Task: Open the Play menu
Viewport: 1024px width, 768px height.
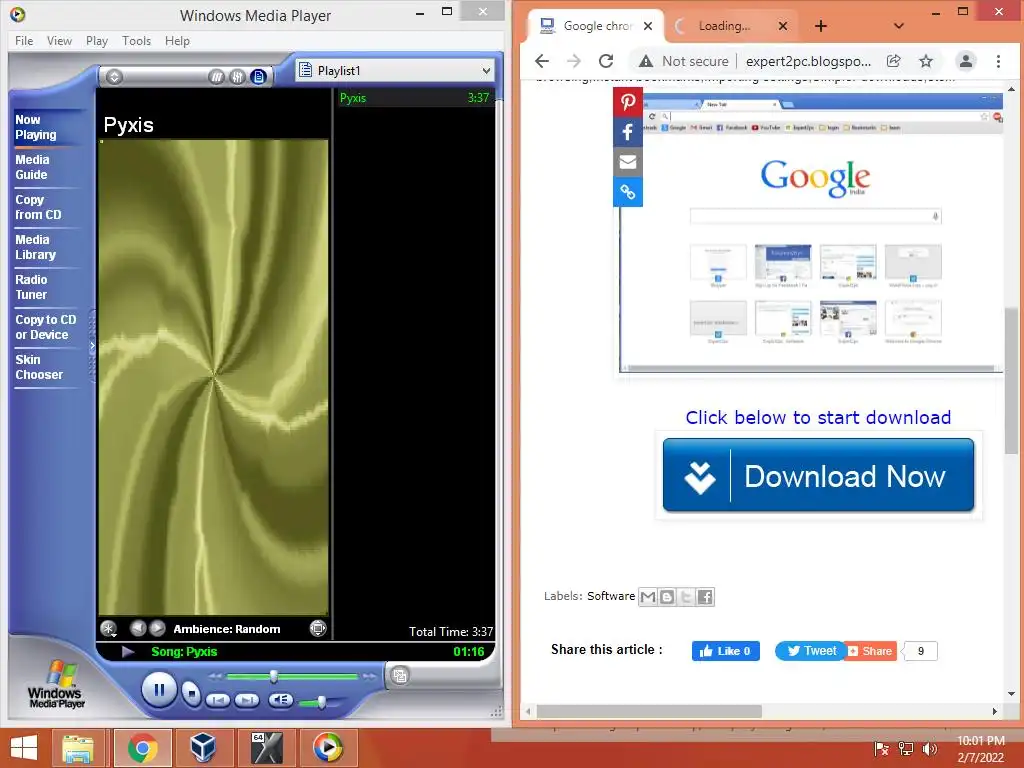Action: tap(97, 40)
